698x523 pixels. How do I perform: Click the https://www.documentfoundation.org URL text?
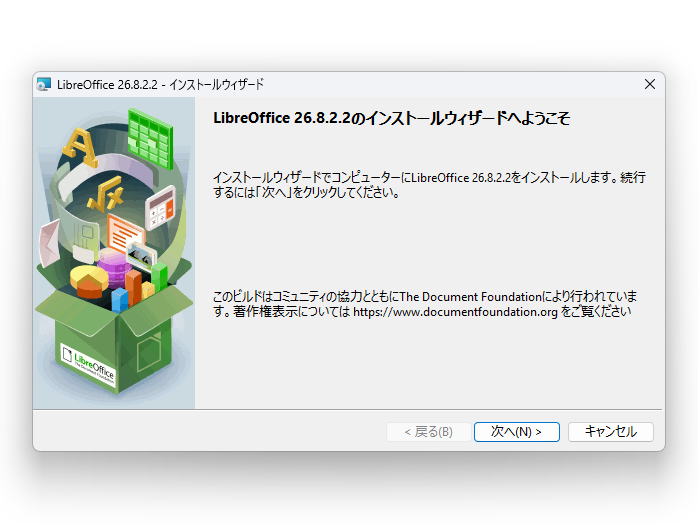tap(455, 312)
